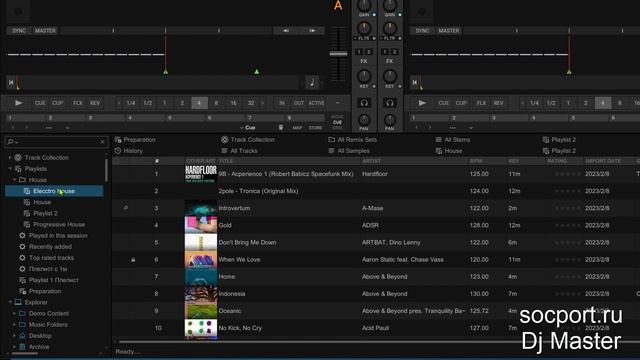Image resolution: width=640 pixels, height=360 pixels.
Task: Click the deck A volume fader
Action: pyautogui.click(x=338, y=53)
